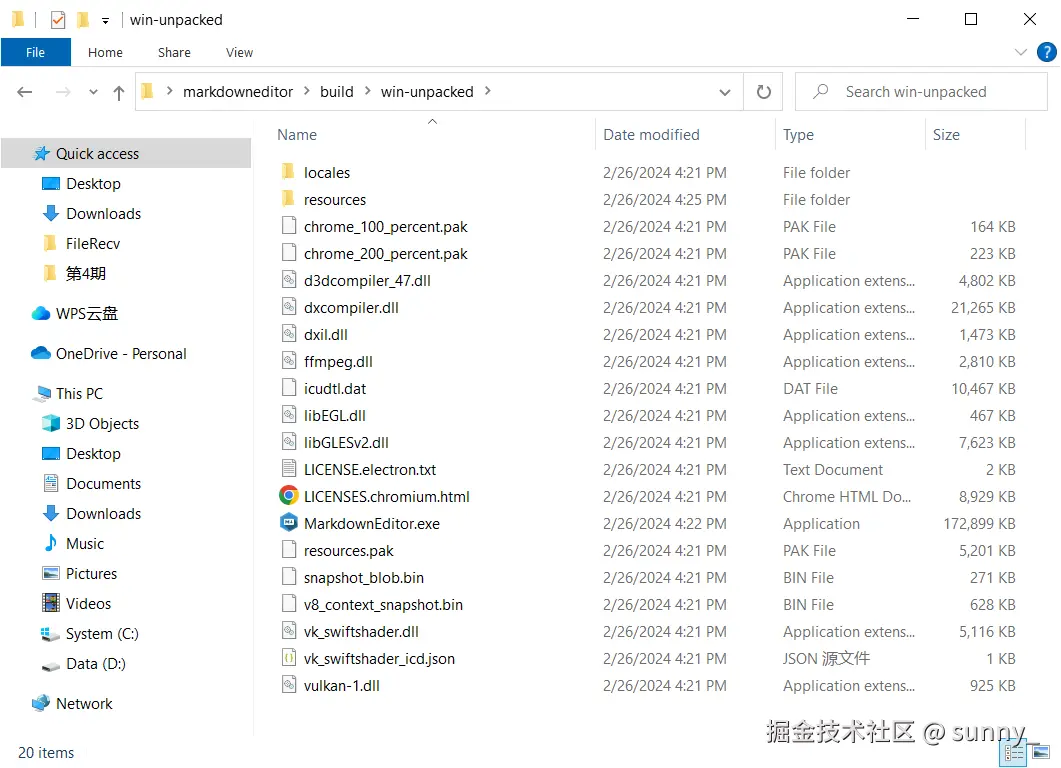Image resolution: width=1061 pixels, height=768 pixels.
Task: Expand chevron before markdowneditor in breadcrumb
Action: coord(169,91)
